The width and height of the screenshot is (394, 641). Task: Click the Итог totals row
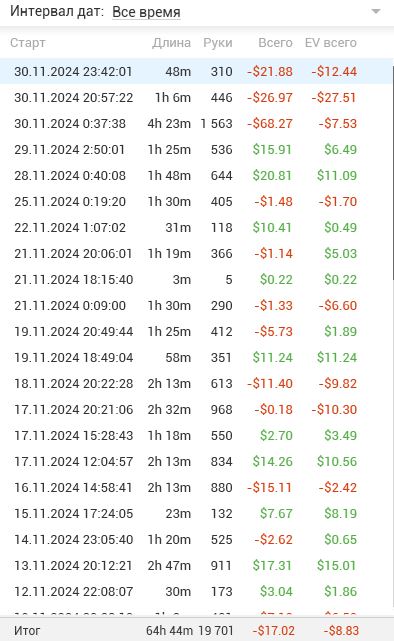click(x=196, y=630)
